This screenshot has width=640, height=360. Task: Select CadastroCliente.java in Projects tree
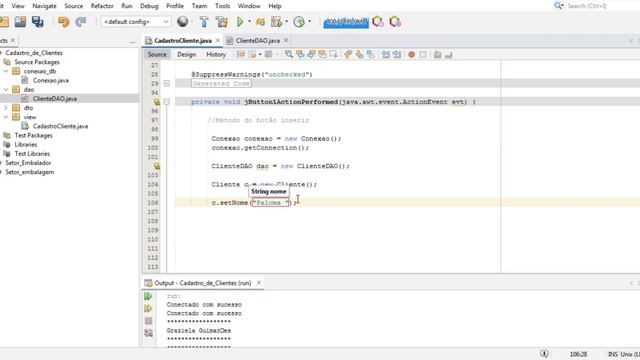(60, 126)
